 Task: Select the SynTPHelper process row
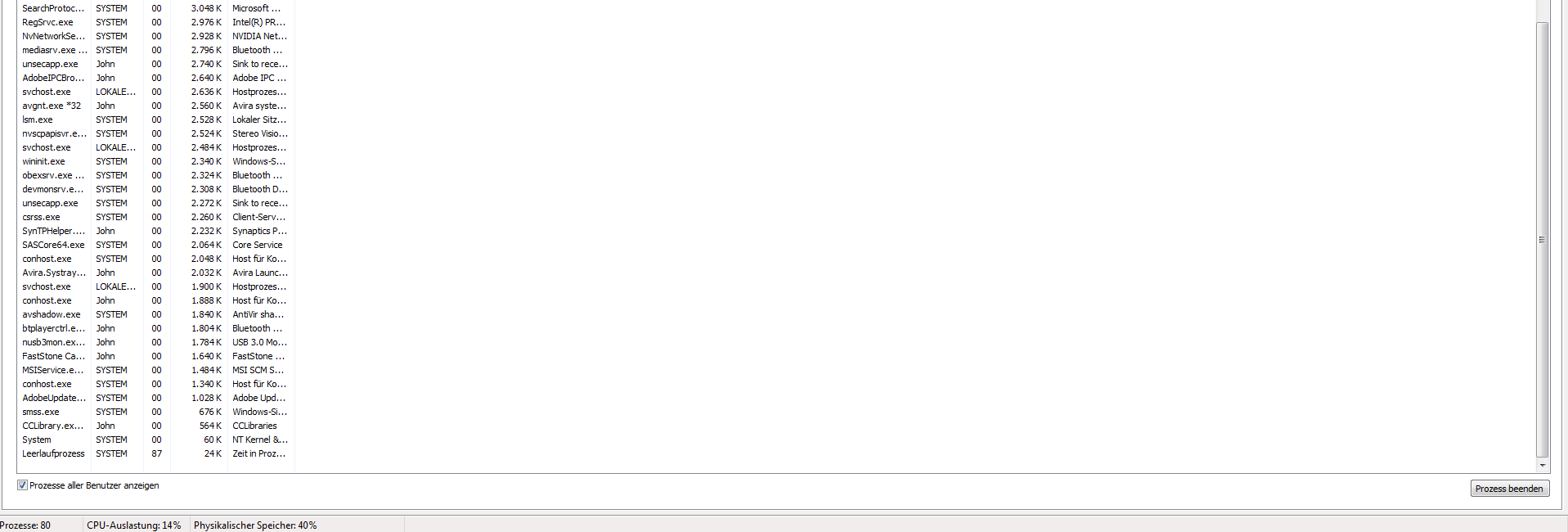coord(156,231)
